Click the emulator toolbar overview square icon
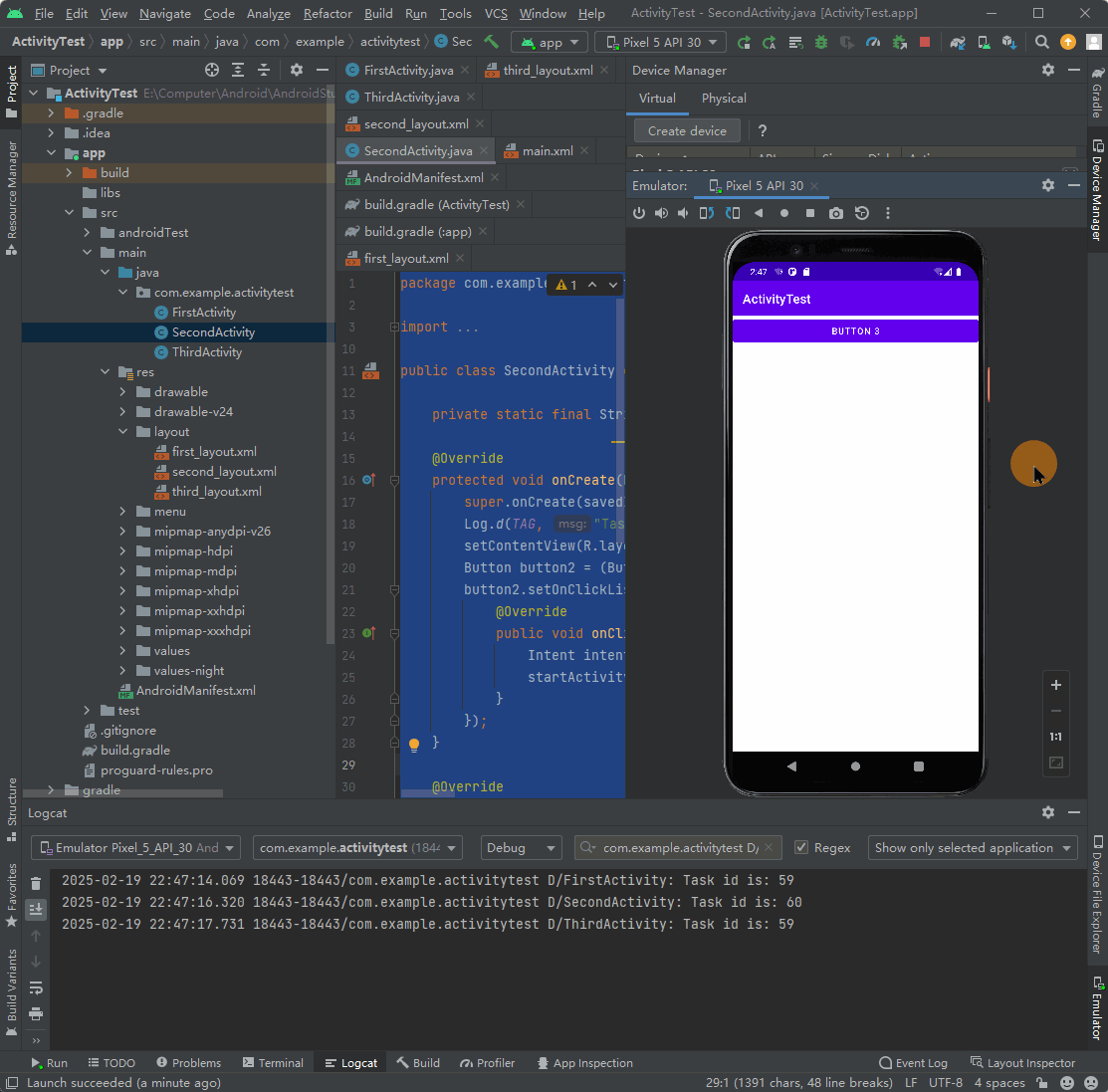 (810, 213)
